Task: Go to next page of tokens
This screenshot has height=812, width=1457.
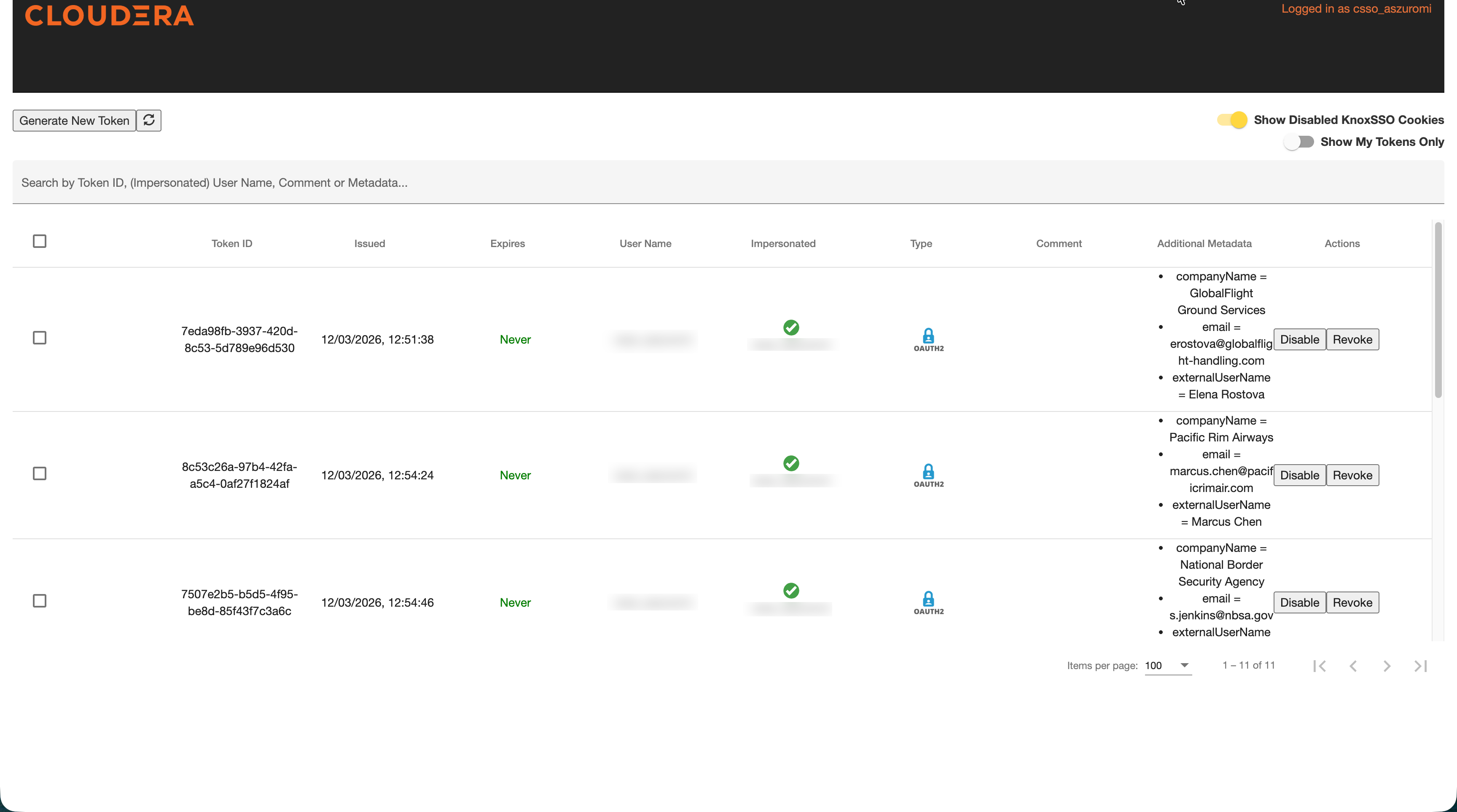Action: pos(1386,666)
